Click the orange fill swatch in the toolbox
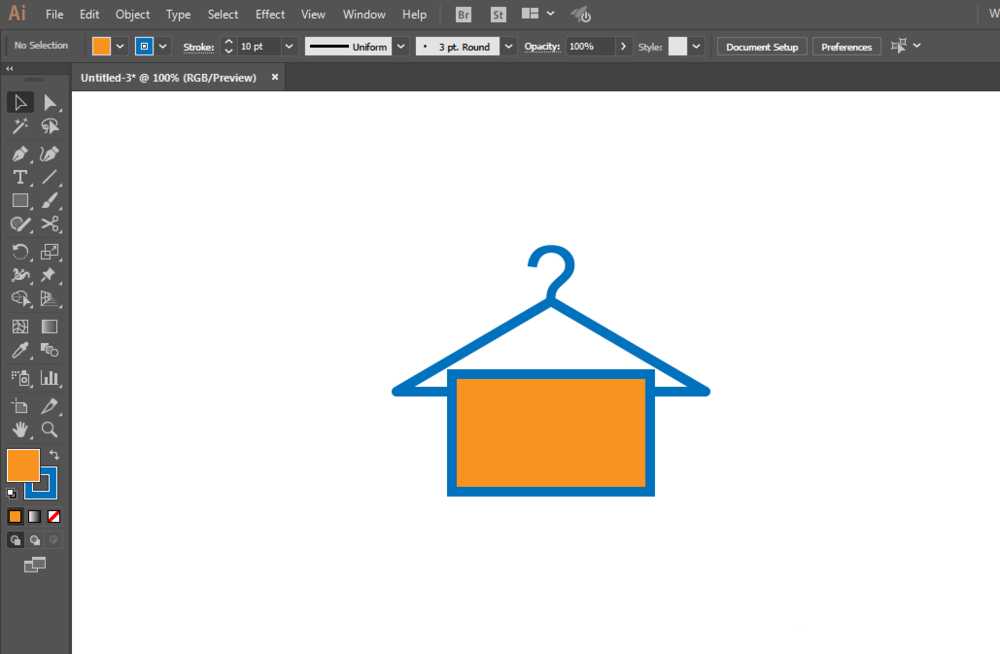This screenshot has width=1000, height=654. (22, 465)
